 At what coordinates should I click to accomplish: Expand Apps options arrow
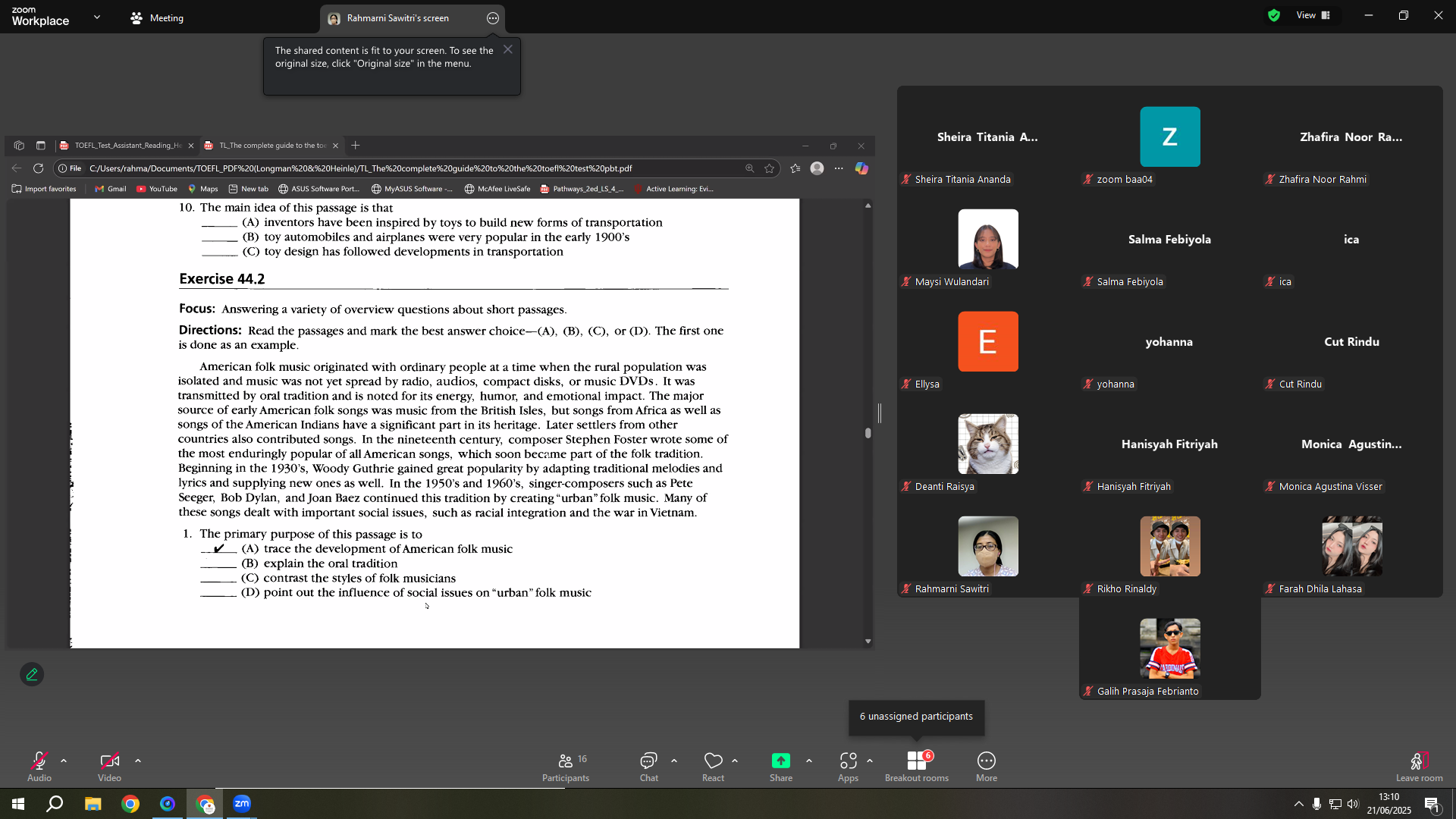[x=870, y=761]
